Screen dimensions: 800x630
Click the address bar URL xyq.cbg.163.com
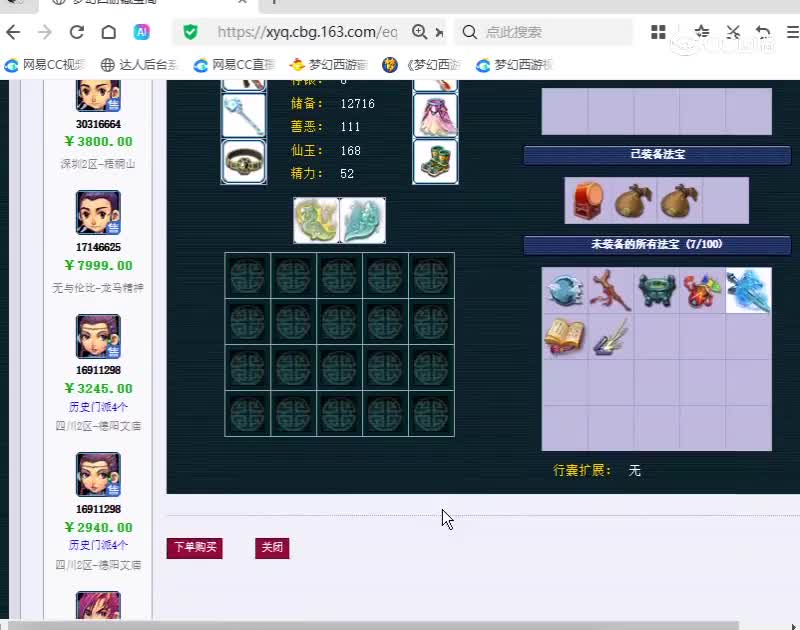point(307,32)
